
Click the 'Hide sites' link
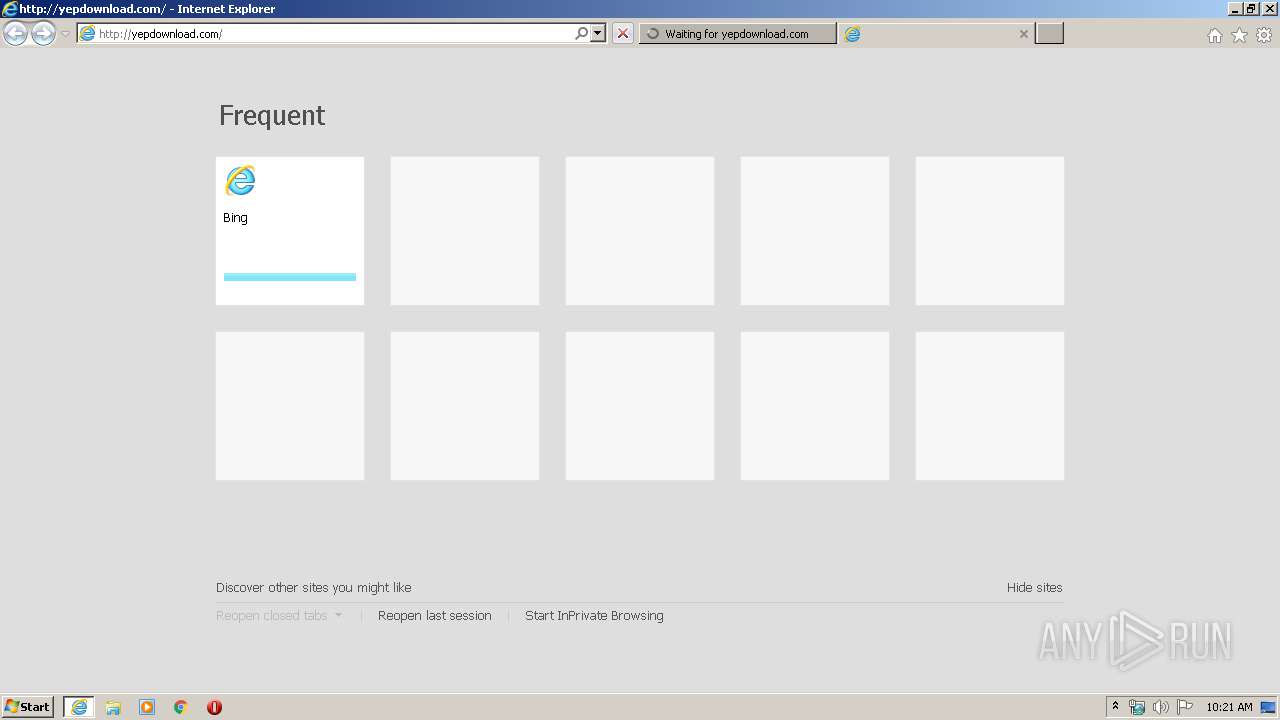[1035, 588]
